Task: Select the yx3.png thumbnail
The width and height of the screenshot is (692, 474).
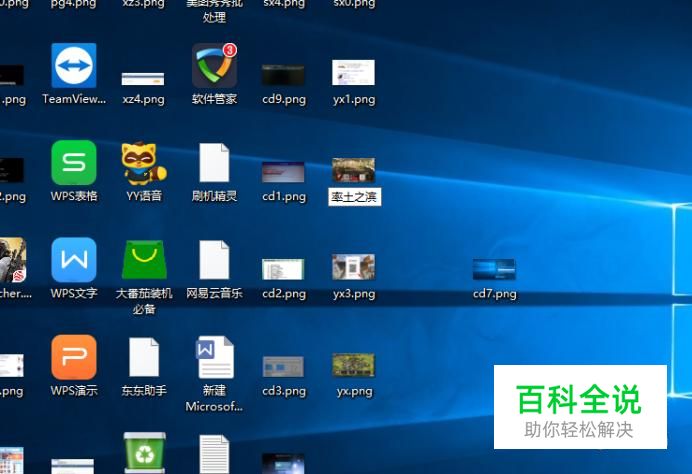Action: (354, 267)
